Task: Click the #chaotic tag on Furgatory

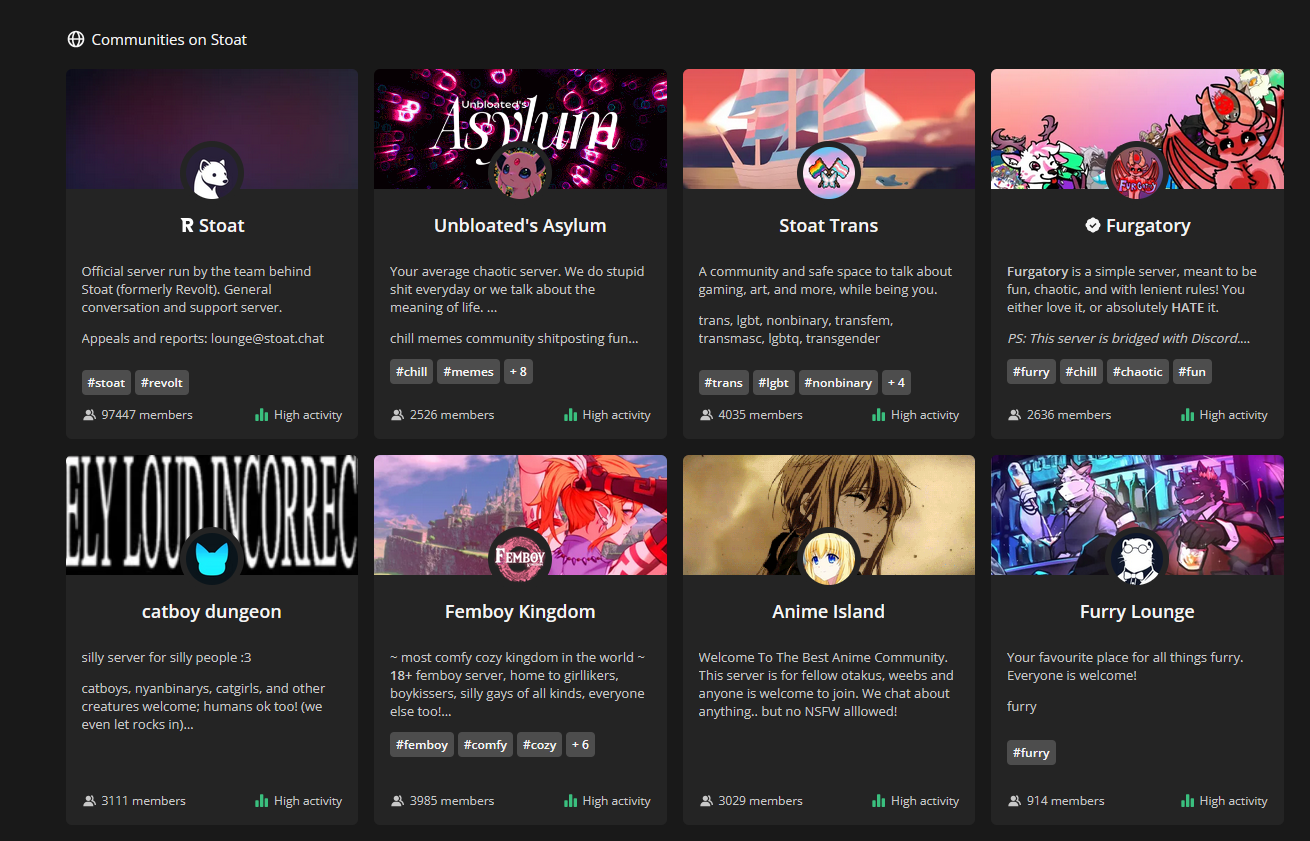Action: coord(1138,372)
